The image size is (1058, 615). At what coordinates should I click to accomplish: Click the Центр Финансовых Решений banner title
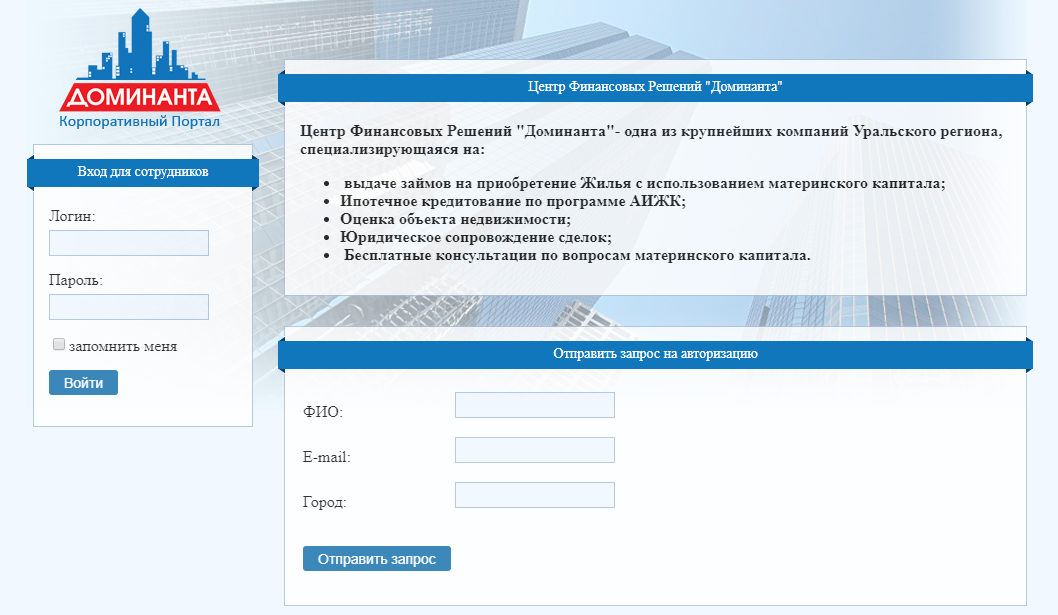coord(654,87)
